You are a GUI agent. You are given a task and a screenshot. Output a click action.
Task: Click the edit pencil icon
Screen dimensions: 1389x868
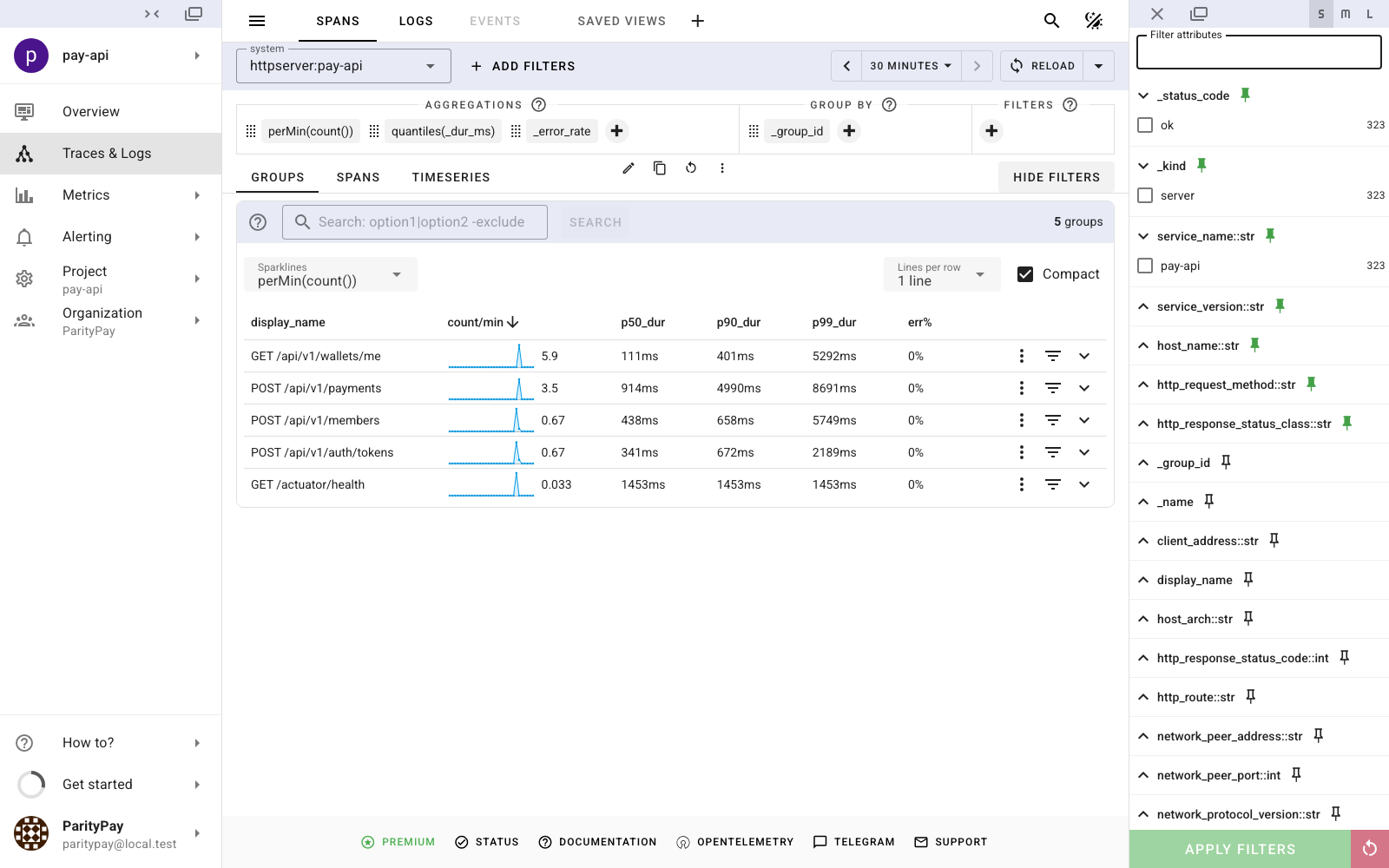coord(629,168)
